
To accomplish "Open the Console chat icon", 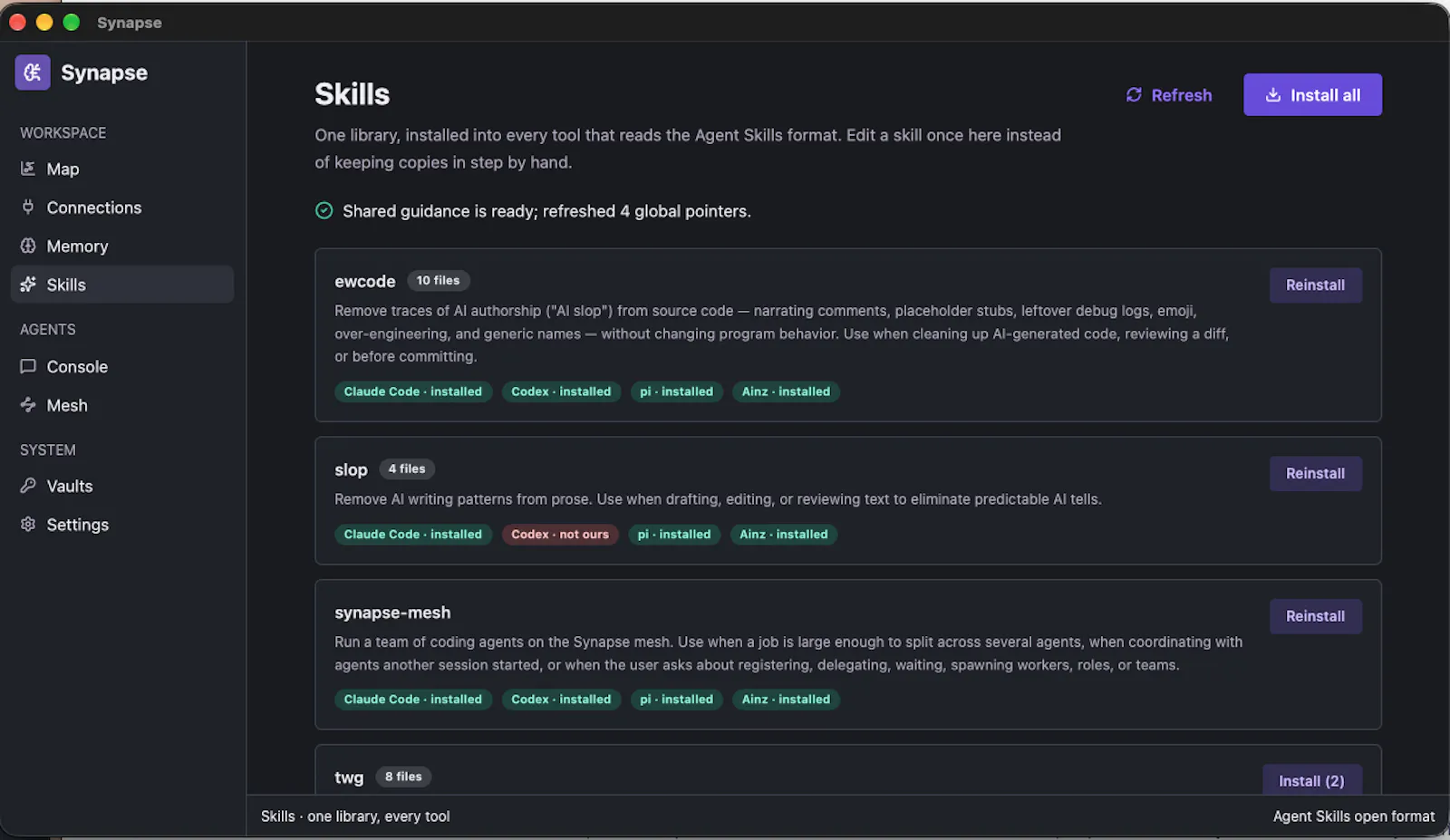I will pos(28,366).
